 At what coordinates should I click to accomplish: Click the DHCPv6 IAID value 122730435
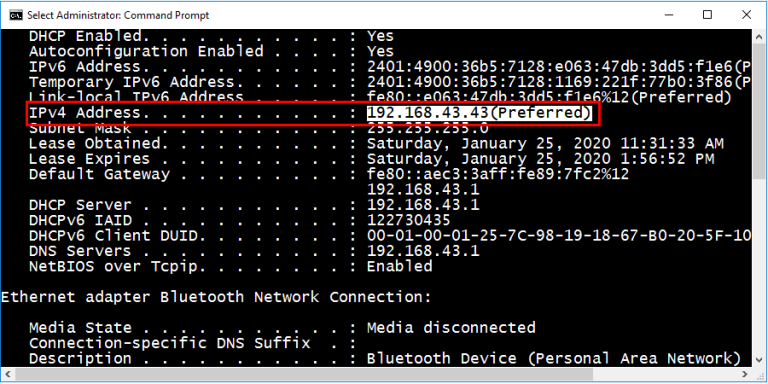click(409, 220)
